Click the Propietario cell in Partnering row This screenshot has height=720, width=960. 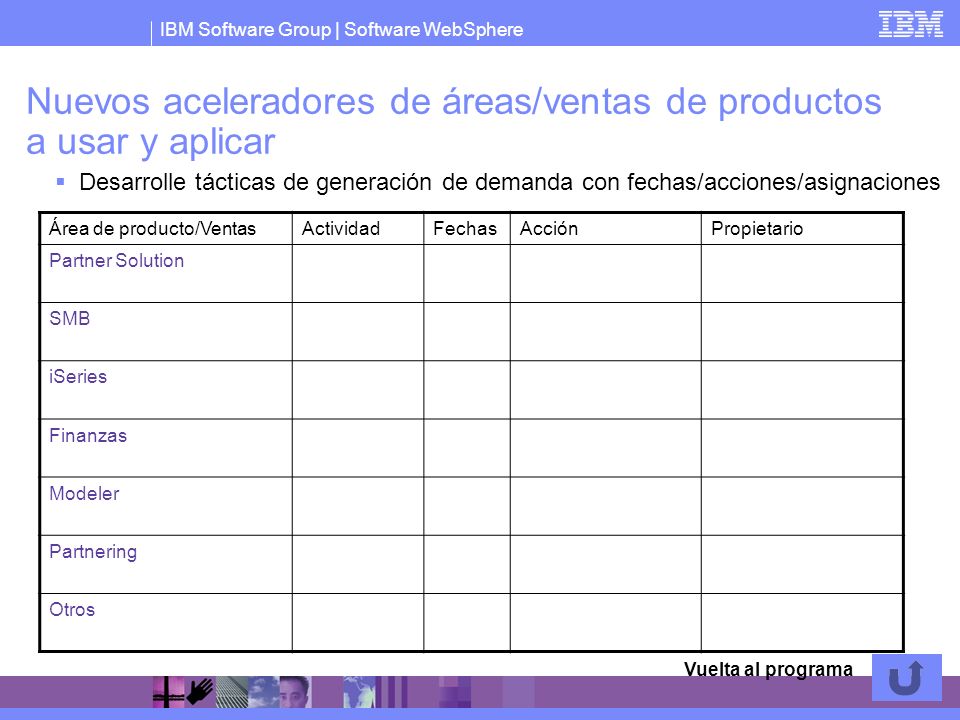coord(801,564)
